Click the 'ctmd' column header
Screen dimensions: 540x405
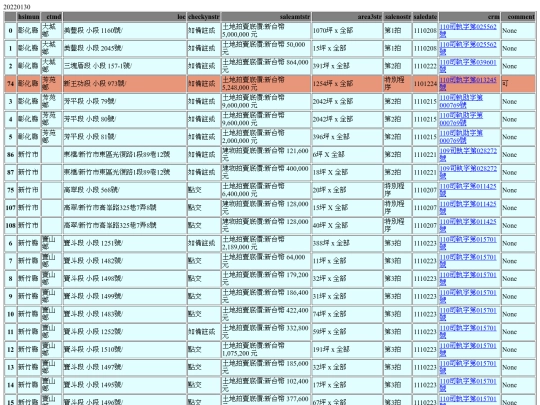(52, 17)
